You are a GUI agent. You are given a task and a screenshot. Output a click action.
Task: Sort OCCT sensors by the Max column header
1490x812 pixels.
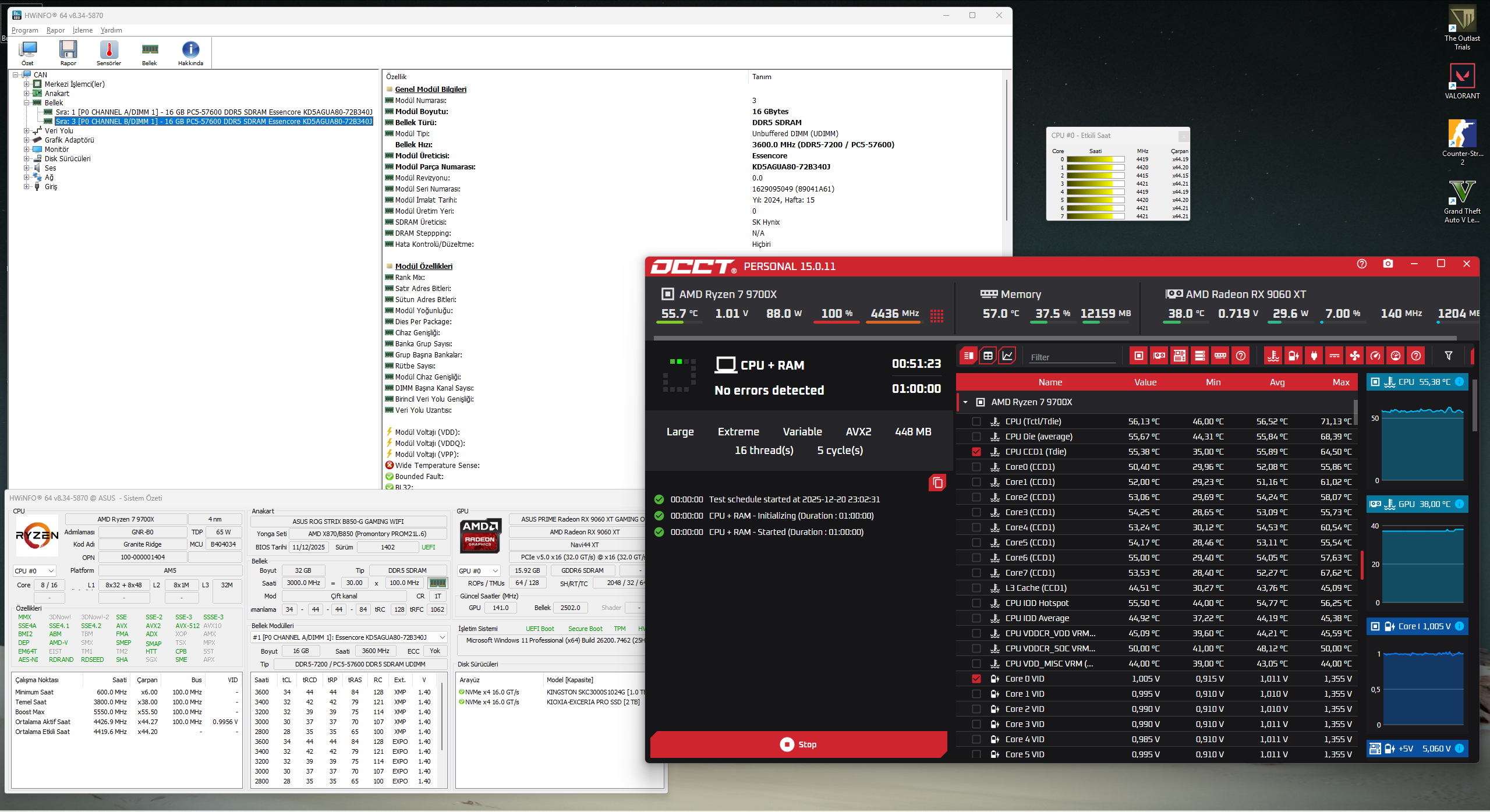point(1341,382)
